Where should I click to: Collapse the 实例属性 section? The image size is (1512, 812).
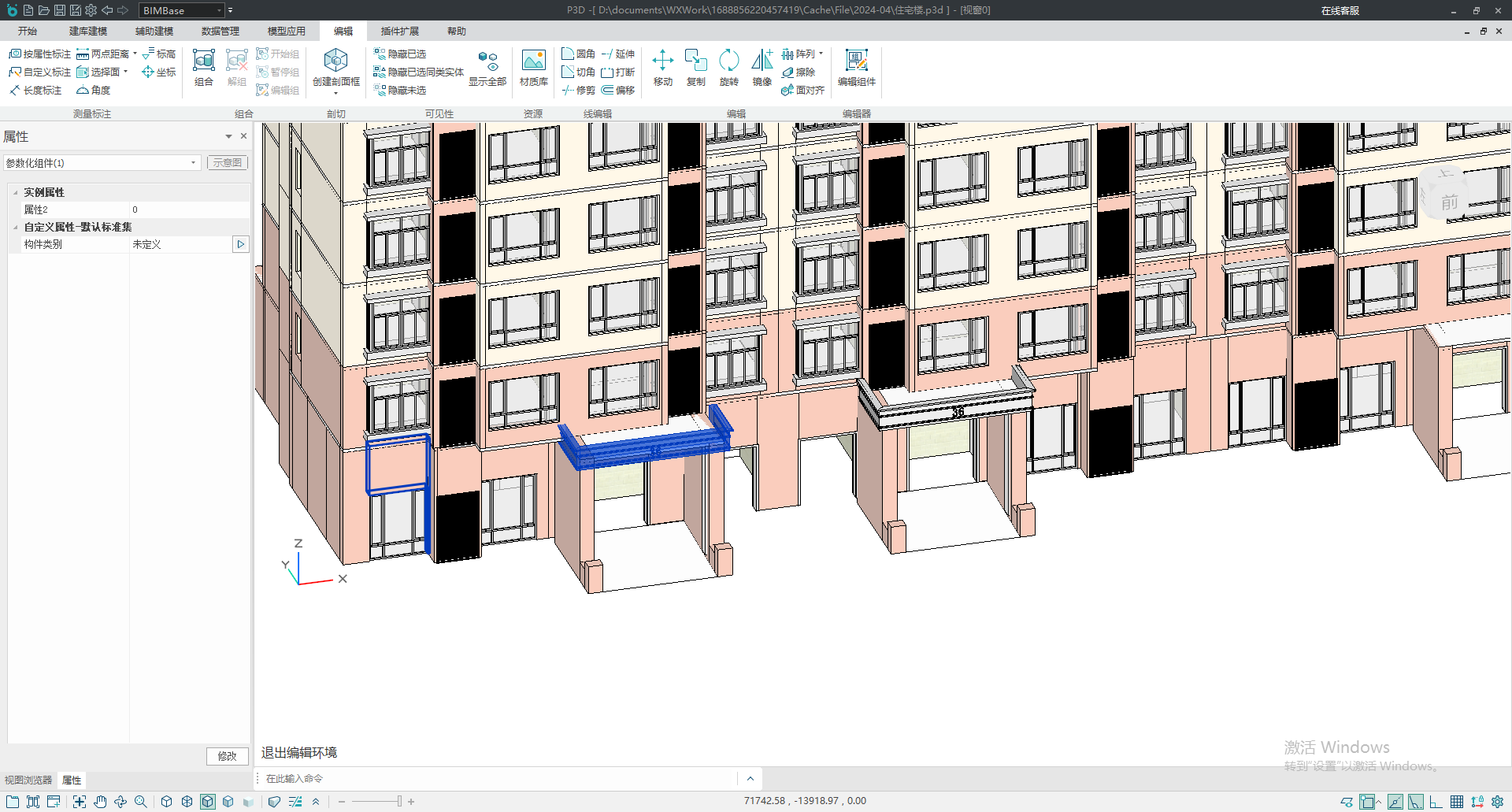point(16,192)
